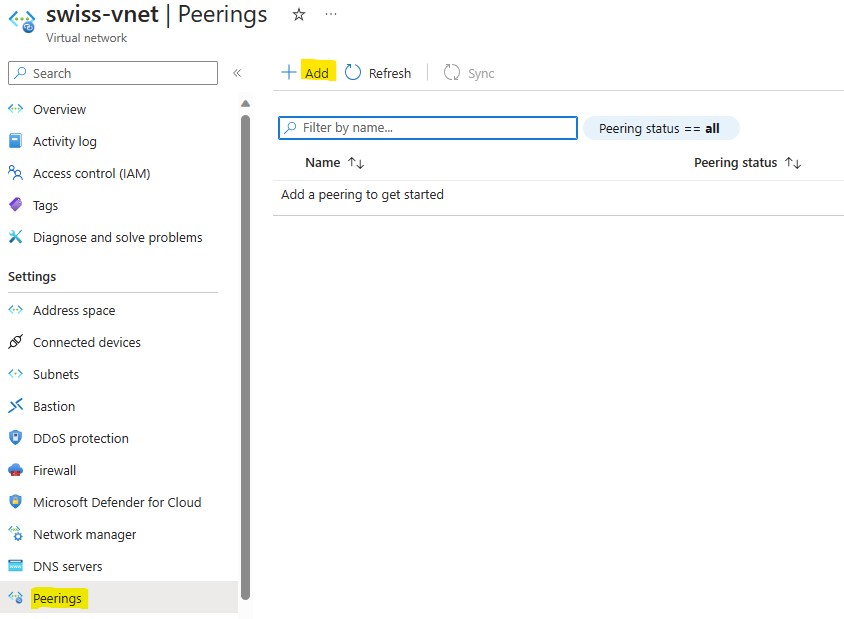This screenshot has width=844, height=619.
Task: Open Network manager
Action: point(85,534)
